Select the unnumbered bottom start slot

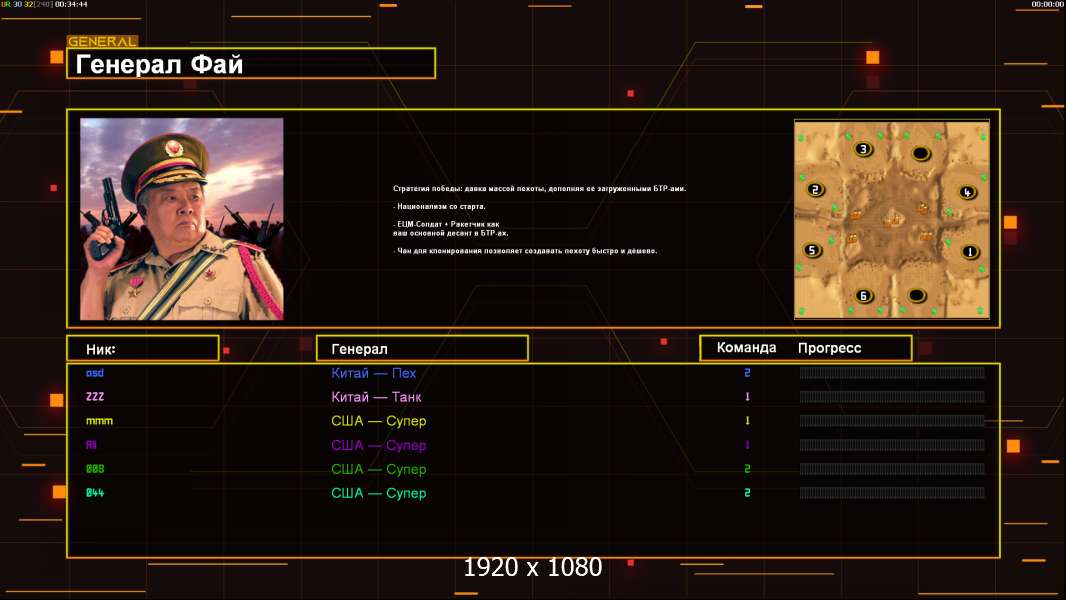point(916,296)
